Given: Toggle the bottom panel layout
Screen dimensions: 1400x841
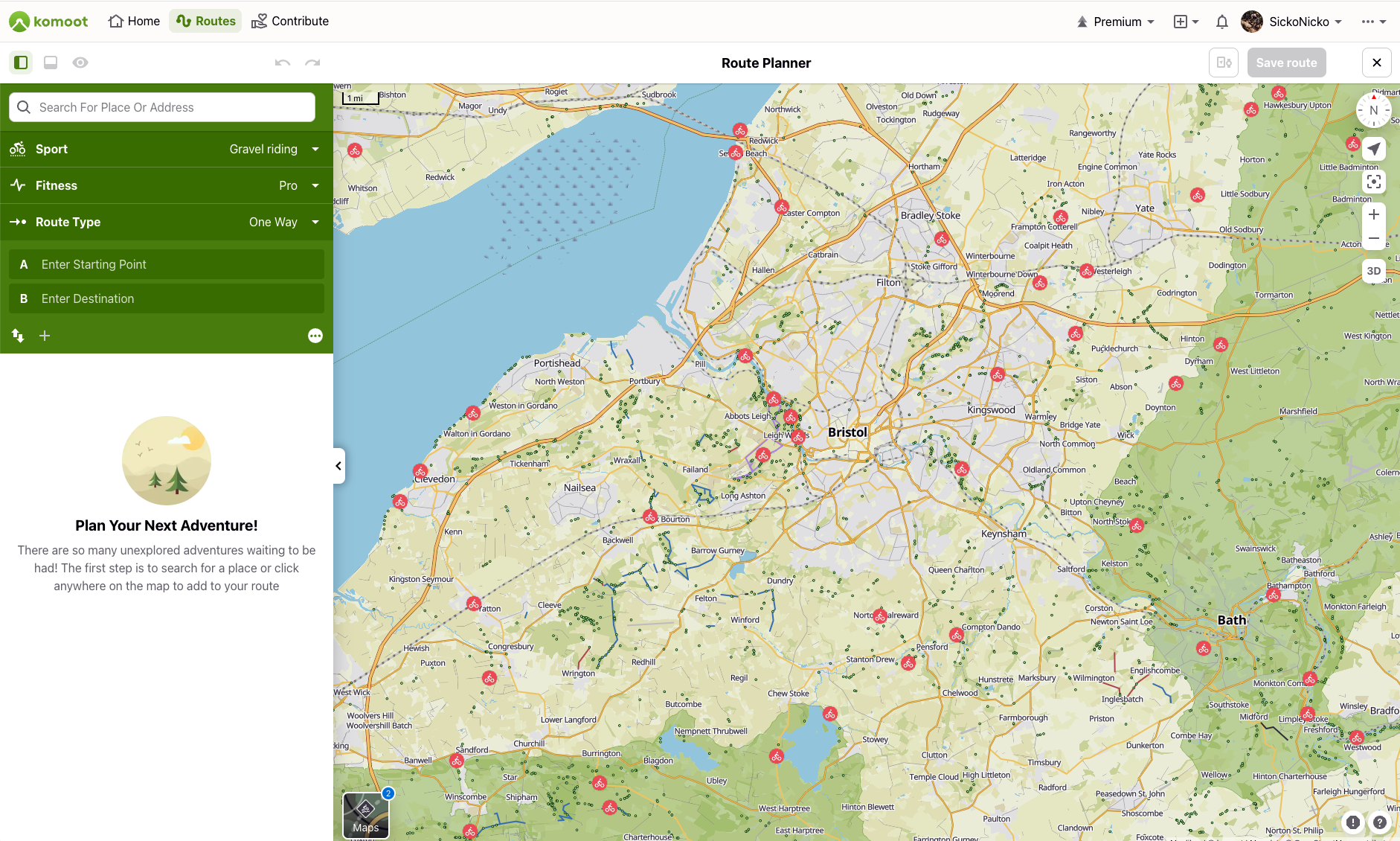Looking at the screenshot, I should [51, 63].
